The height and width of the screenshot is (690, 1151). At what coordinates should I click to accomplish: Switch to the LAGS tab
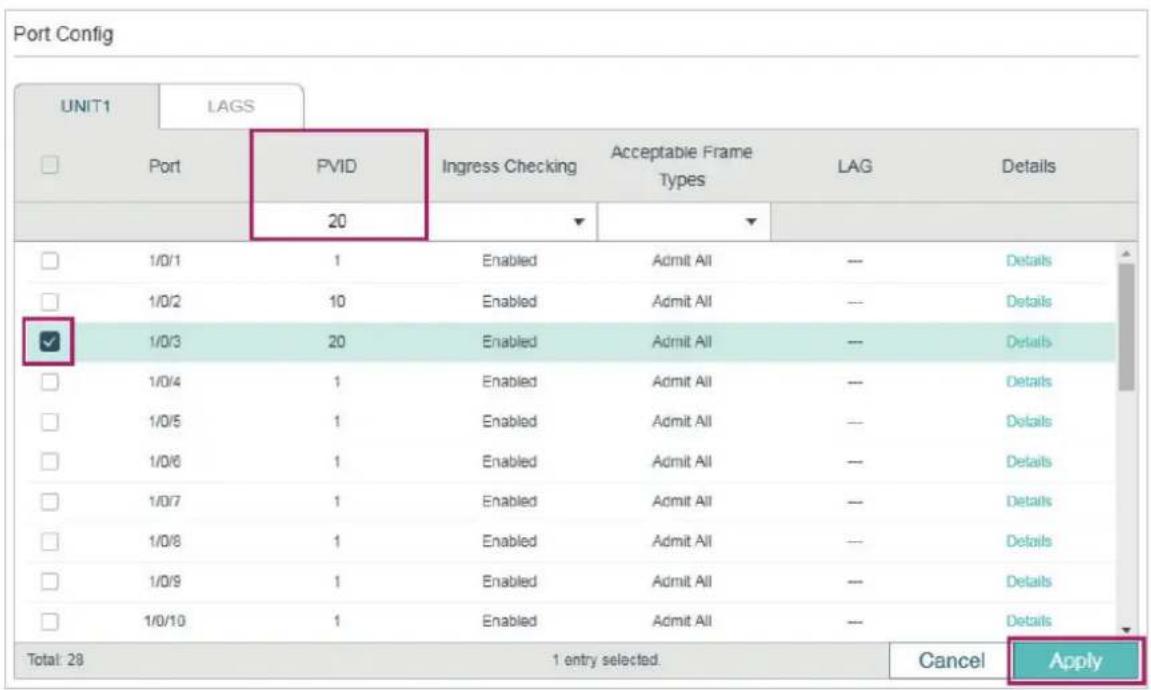point(230,106)
